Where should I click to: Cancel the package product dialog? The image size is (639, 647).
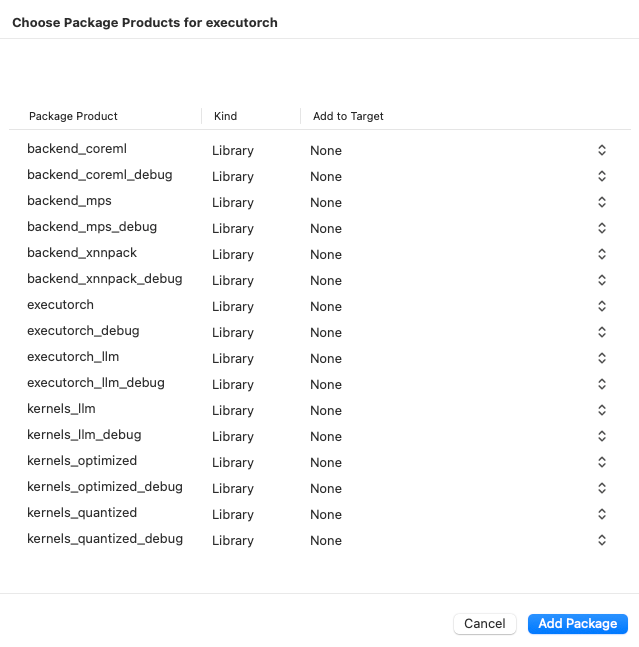pyautogui.click(x=485, y=623)
